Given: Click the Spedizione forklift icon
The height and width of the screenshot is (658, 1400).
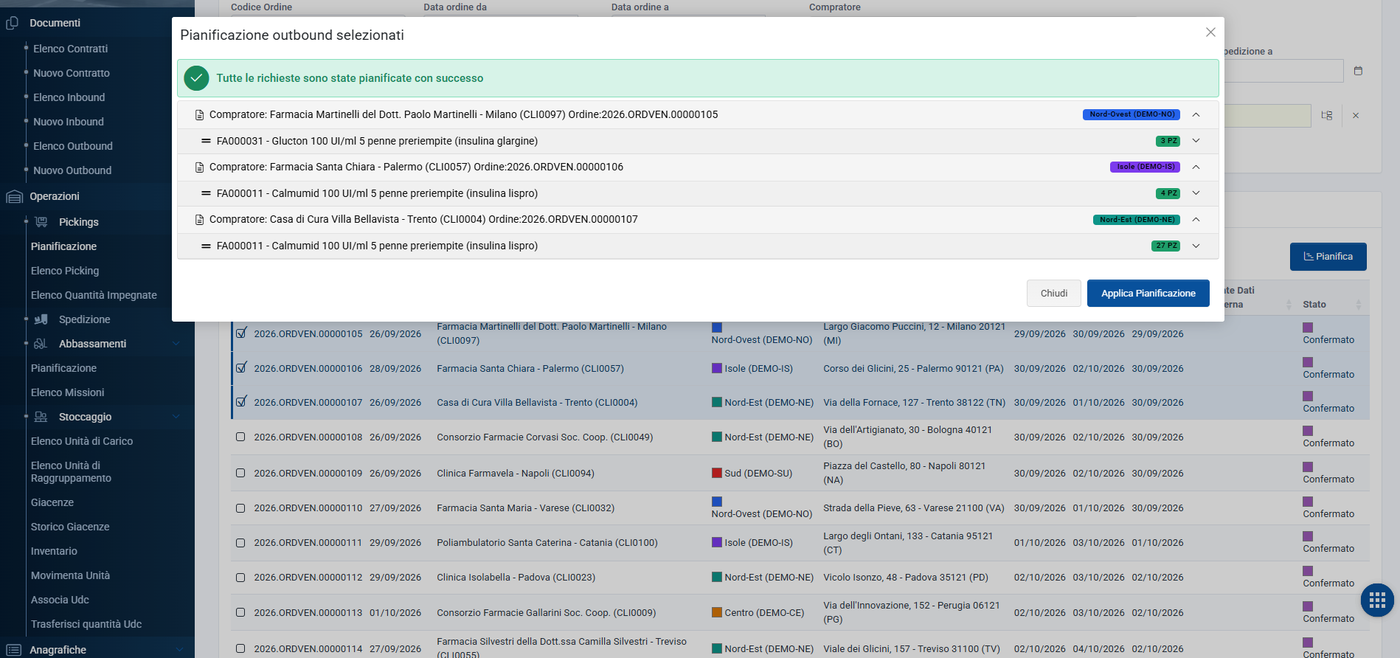Looking at the screenshot, I should pos(41,319).
